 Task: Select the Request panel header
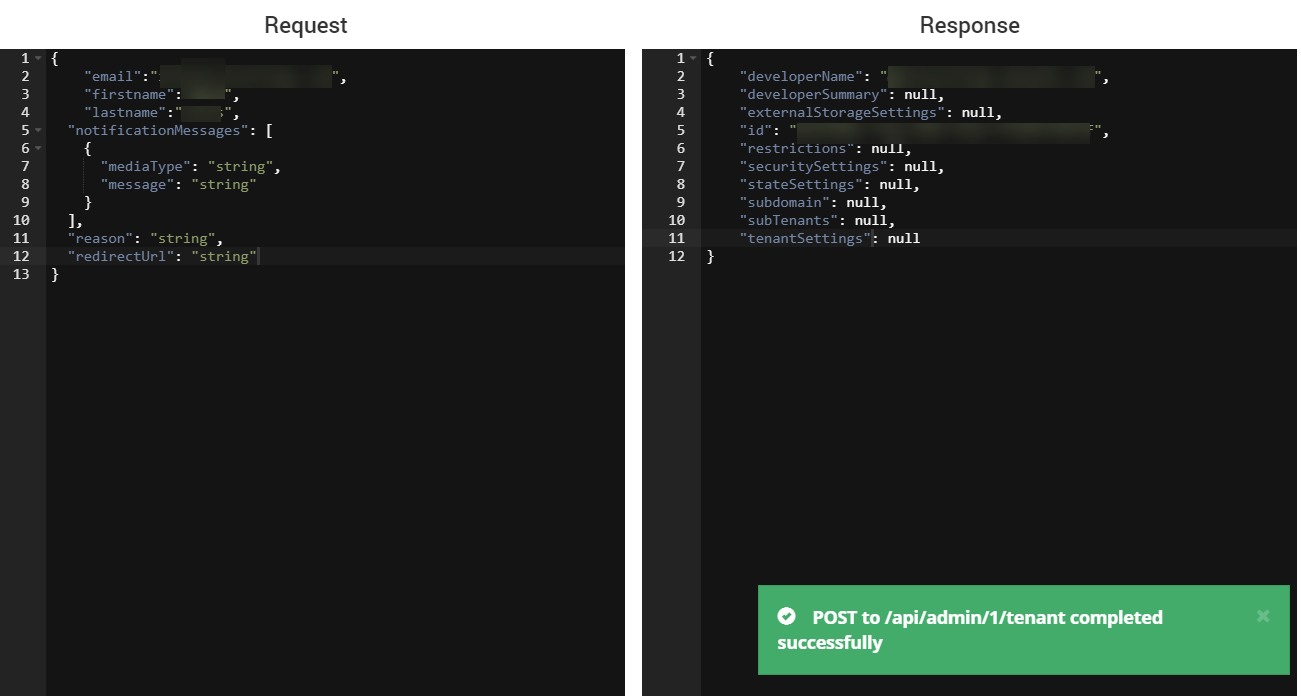point(305,25)
